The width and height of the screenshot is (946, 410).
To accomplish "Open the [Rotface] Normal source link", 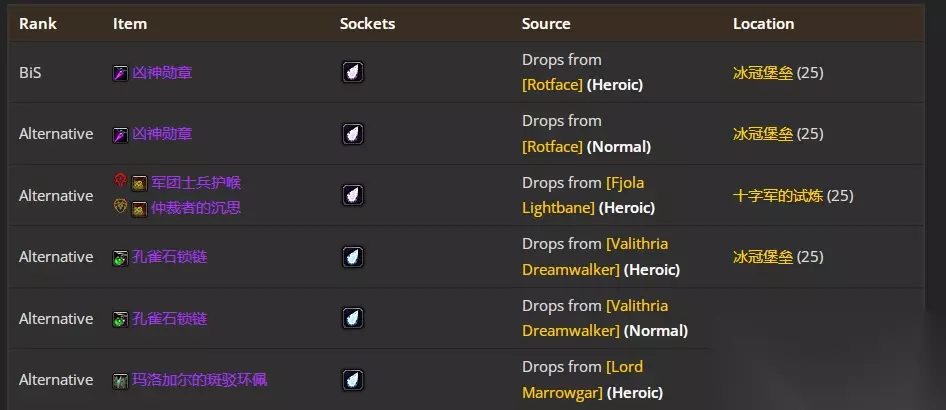I will (x=552, y=147).
